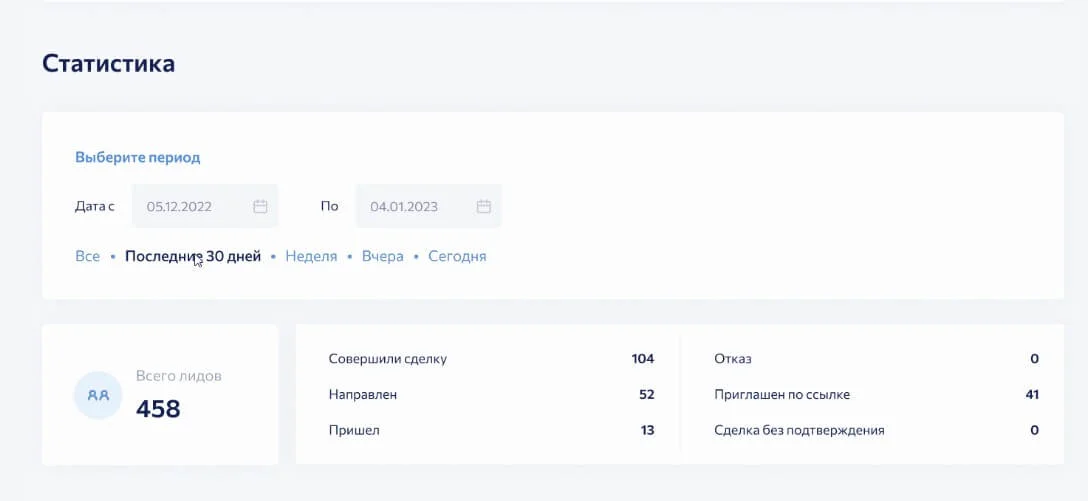This screenshot has height=501, width=1088.
Task: Click the 'Направлен' row label
Action: 363,395
